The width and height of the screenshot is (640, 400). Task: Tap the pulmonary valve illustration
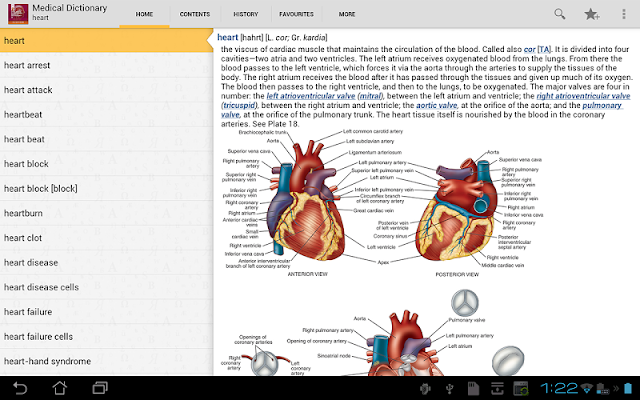click(x=464, y=302)
